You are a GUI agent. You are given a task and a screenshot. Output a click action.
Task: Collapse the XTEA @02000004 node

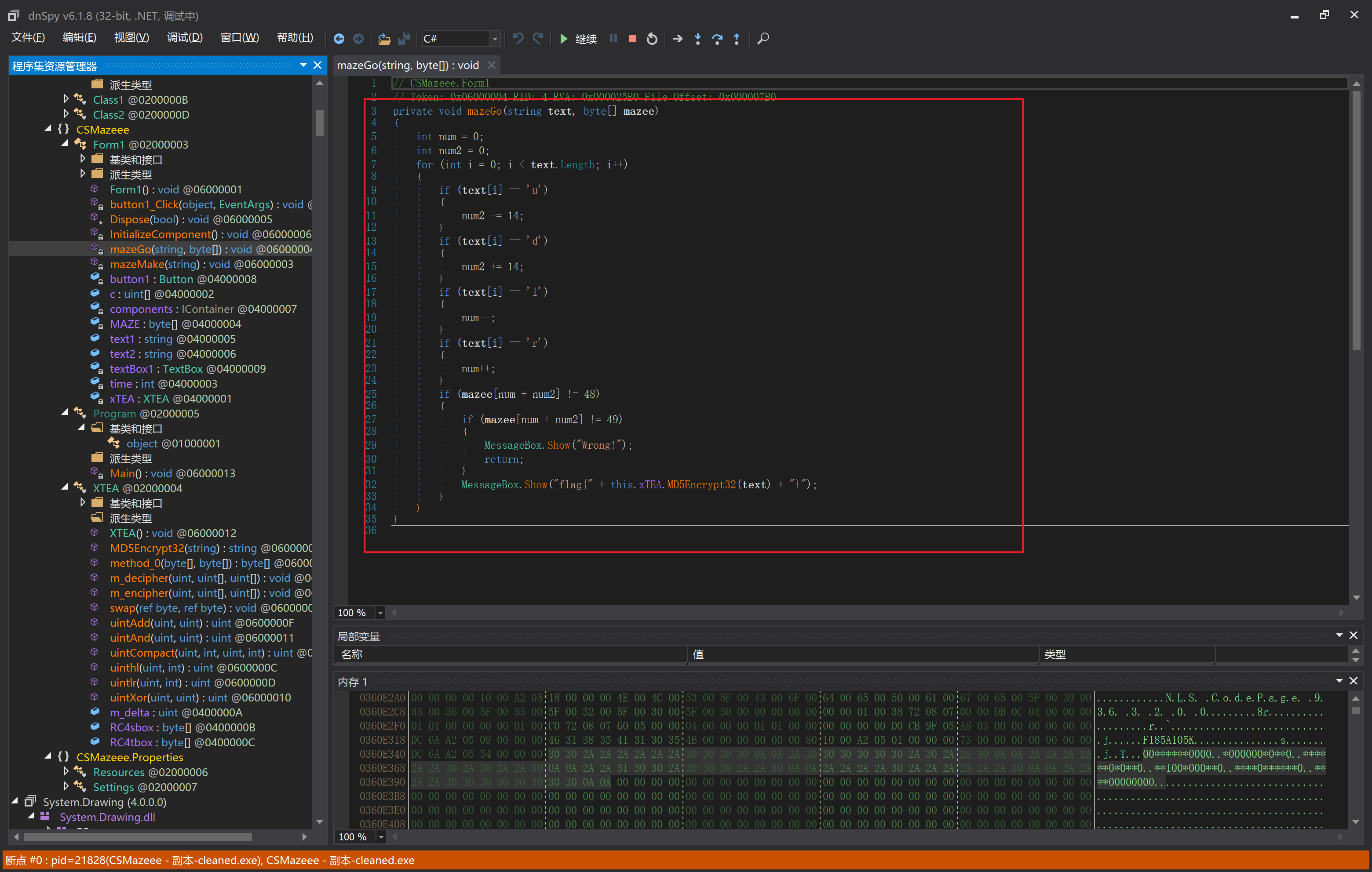tap(65, 487)
